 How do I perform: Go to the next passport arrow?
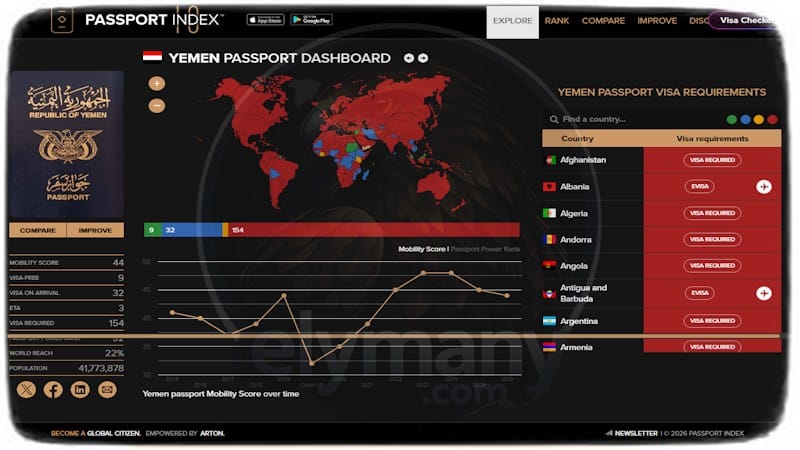(423, 58)
